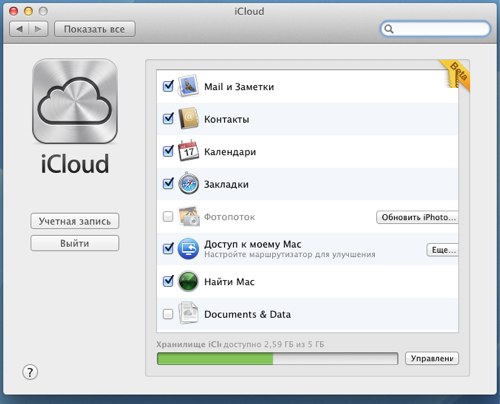The image size is (500, 404).
Task: Go back with the left arrow button
Action: [x=19, y=29]
